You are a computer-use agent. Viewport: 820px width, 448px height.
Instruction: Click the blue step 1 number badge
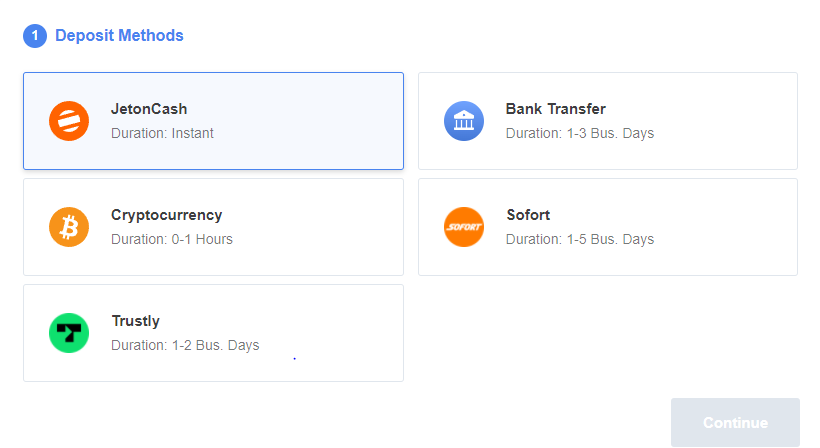click(x=35, y=36)
